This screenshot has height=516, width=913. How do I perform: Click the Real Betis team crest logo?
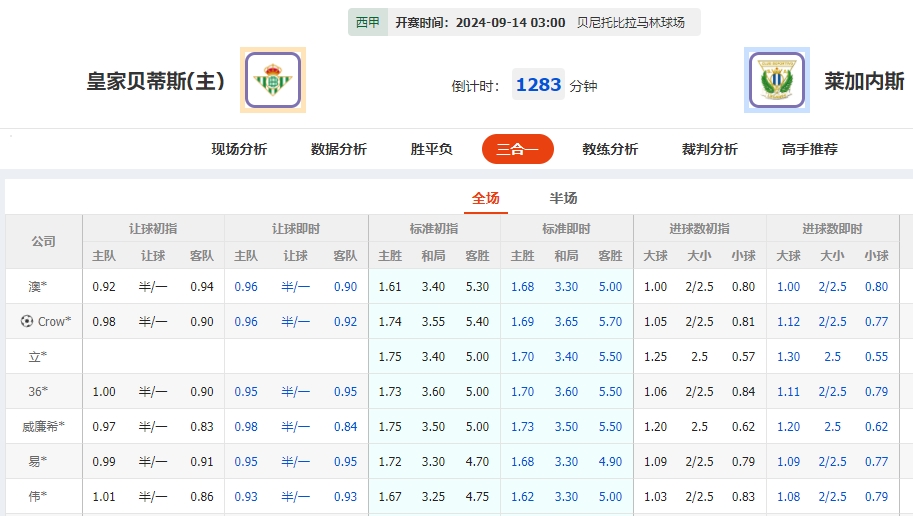pyautogui.click(x=273, y=80)
